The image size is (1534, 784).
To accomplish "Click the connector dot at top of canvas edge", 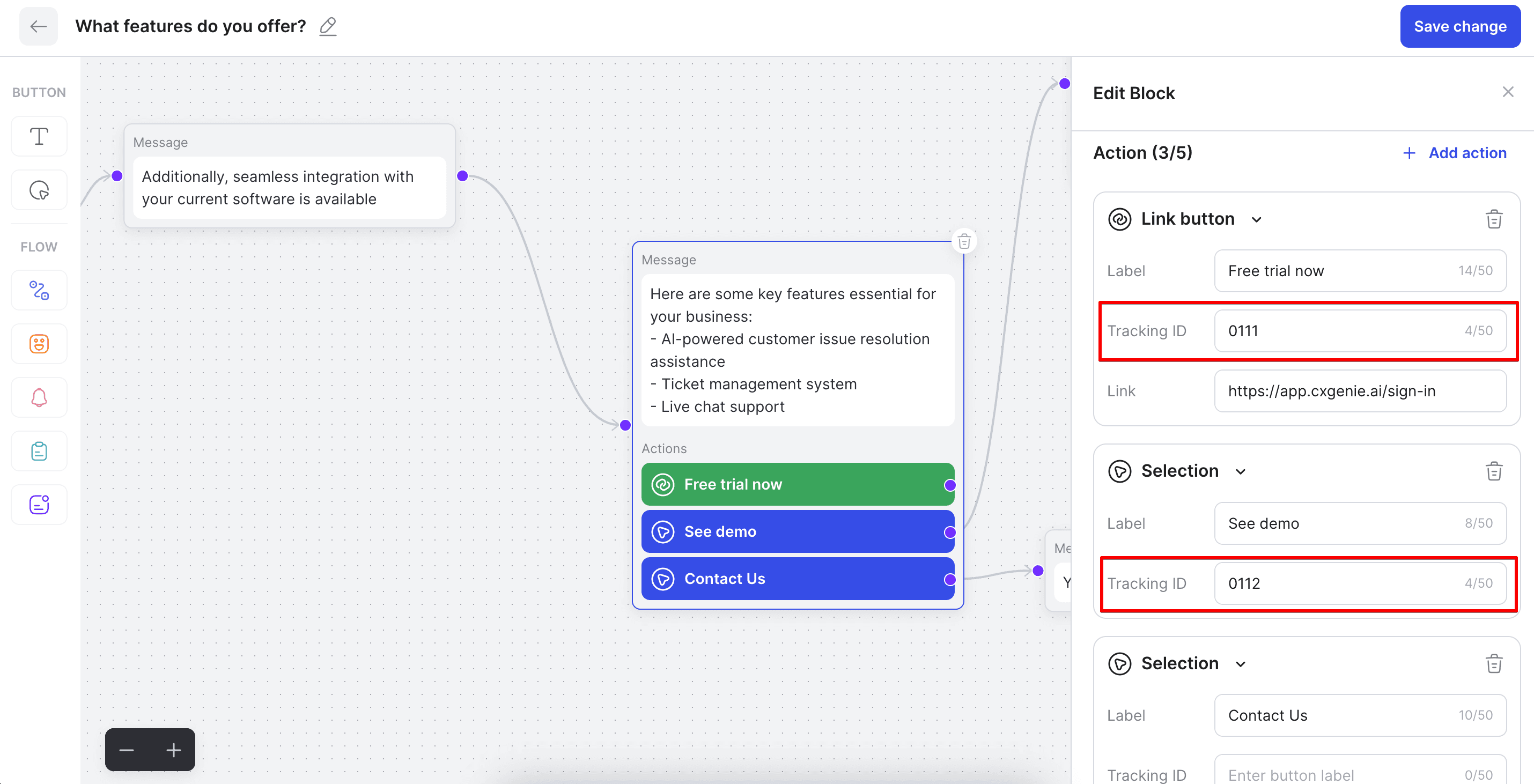I will click(x=1065, y=83).
